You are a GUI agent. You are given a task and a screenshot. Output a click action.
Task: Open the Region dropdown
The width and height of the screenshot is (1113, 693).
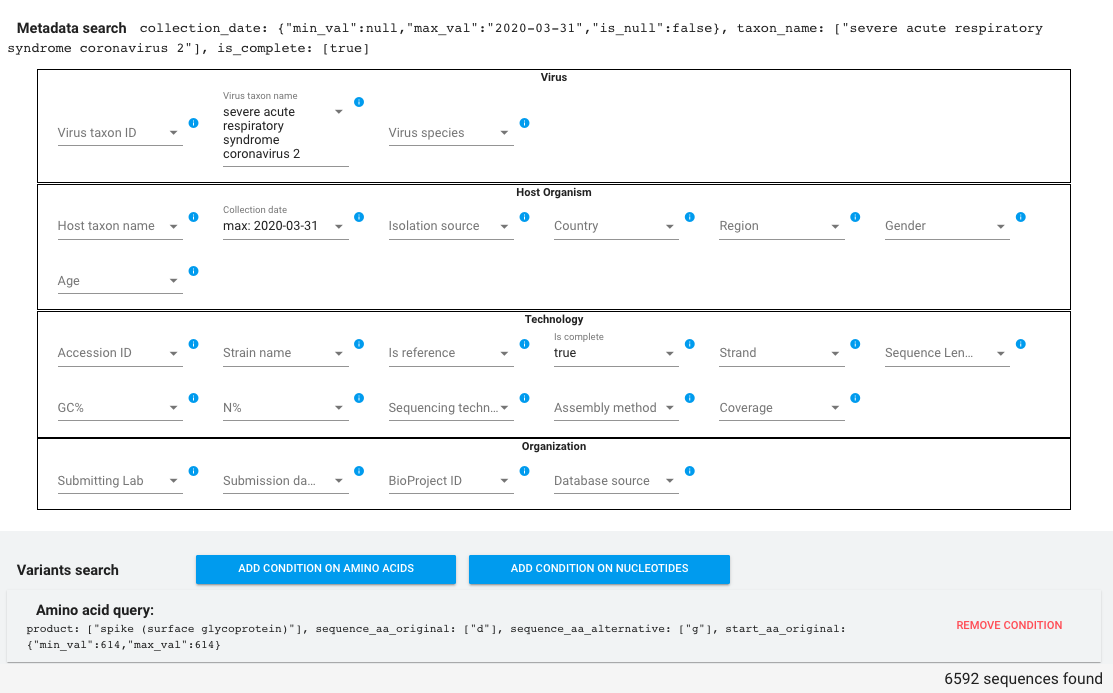point(782,226)
